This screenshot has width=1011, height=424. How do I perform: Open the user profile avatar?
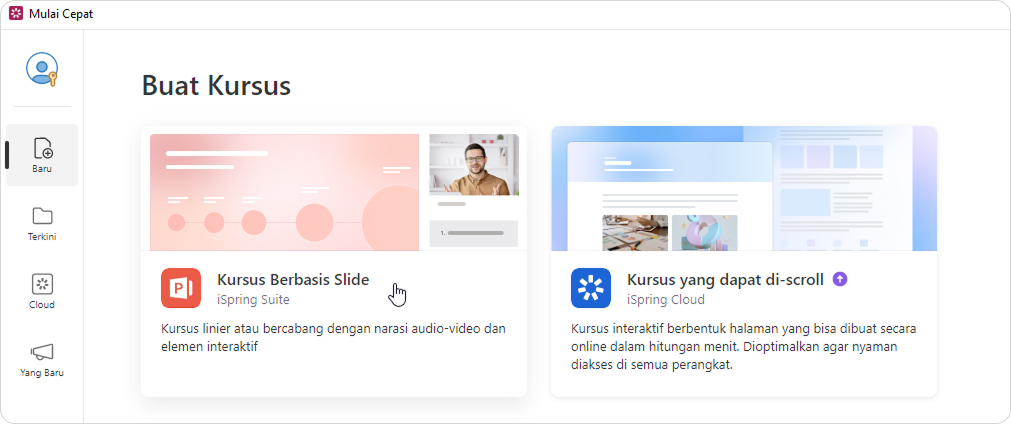coord(41,70)
